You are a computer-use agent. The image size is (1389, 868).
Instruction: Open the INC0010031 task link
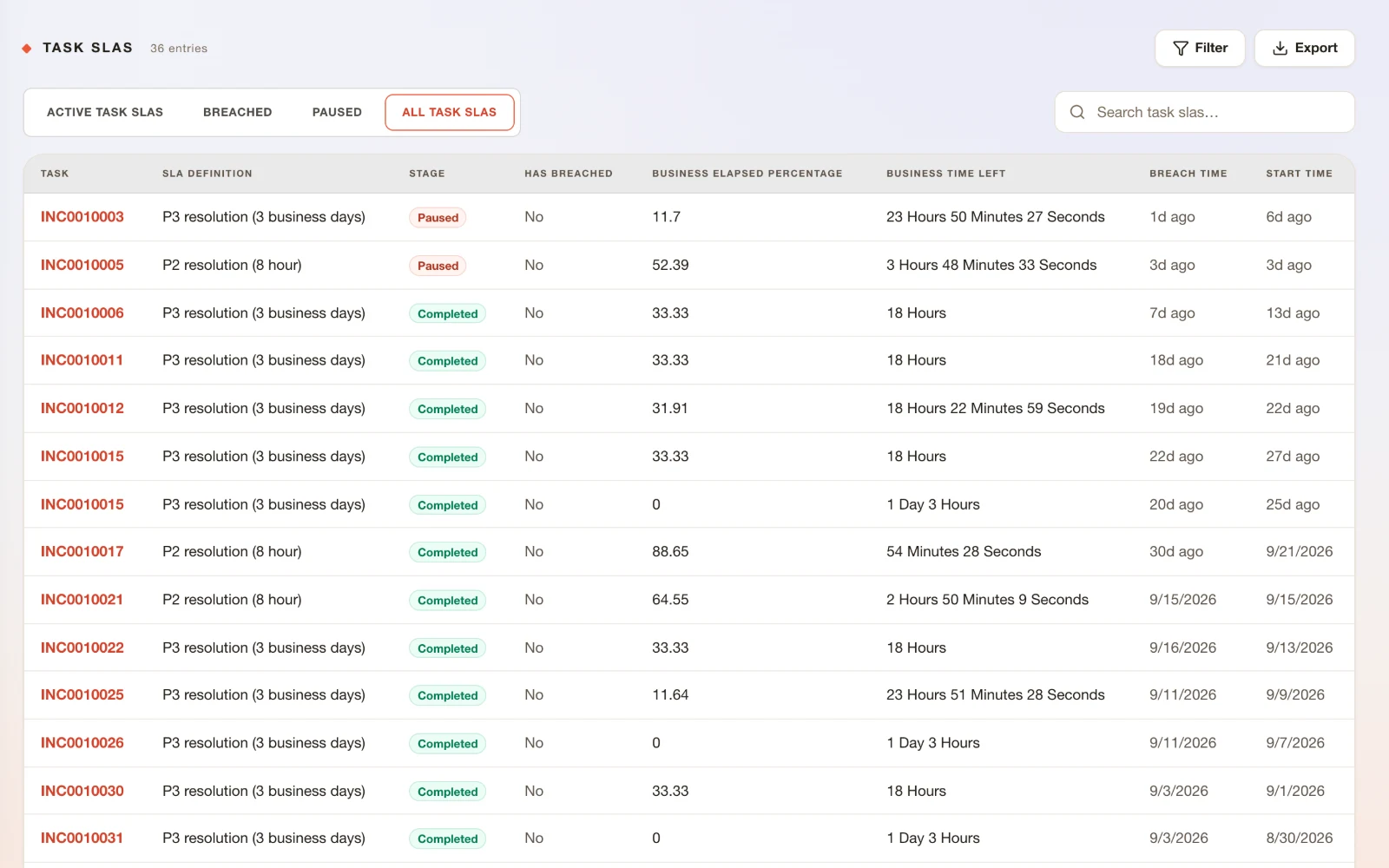point(82,838)
